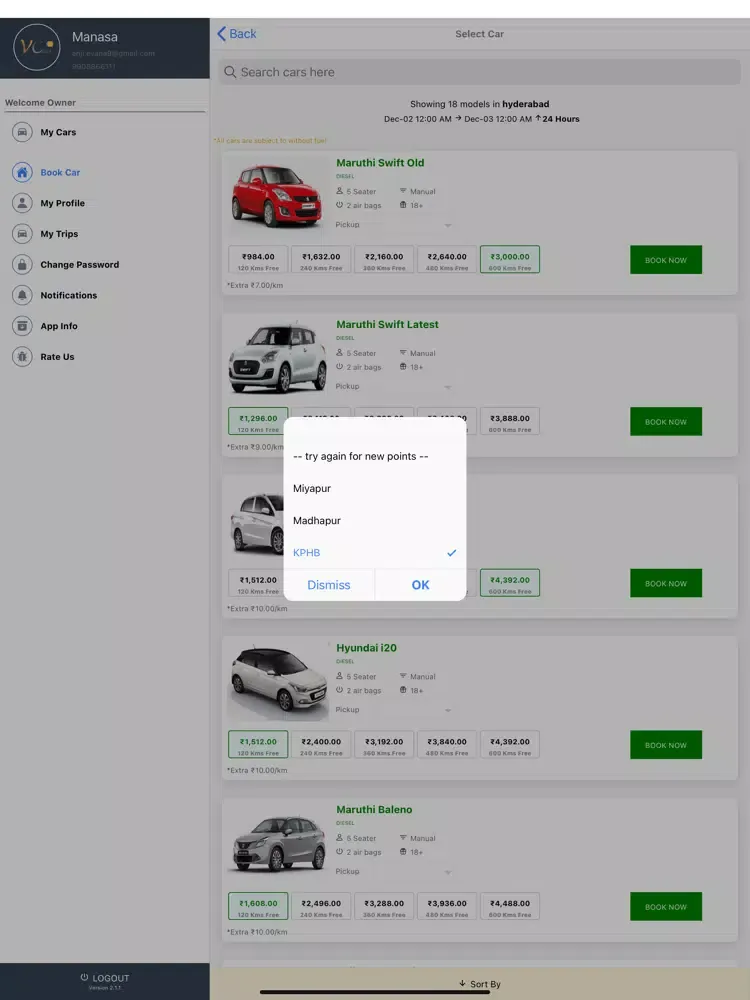Confirm pickup selection with OK
The height and width of the screenshot is (1000, 750).
pos(420,585)
